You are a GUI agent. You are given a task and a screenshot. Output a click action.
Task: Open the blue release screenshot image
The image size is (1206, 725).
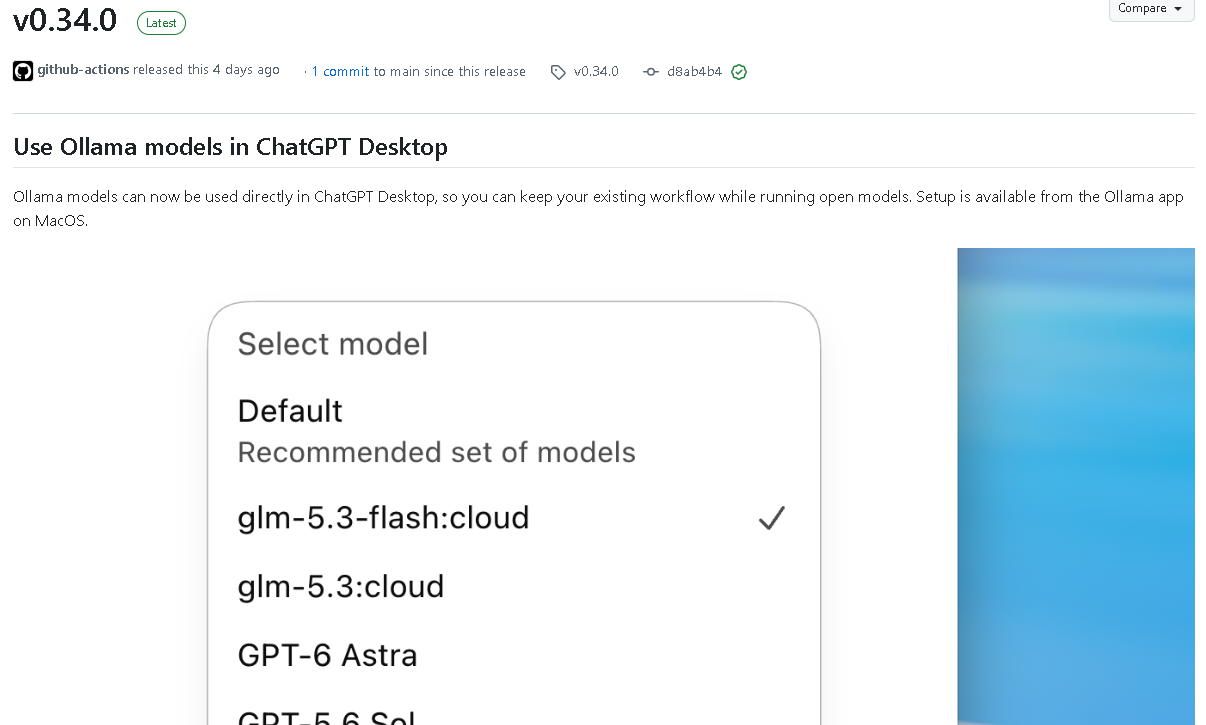pos(1076,486)
